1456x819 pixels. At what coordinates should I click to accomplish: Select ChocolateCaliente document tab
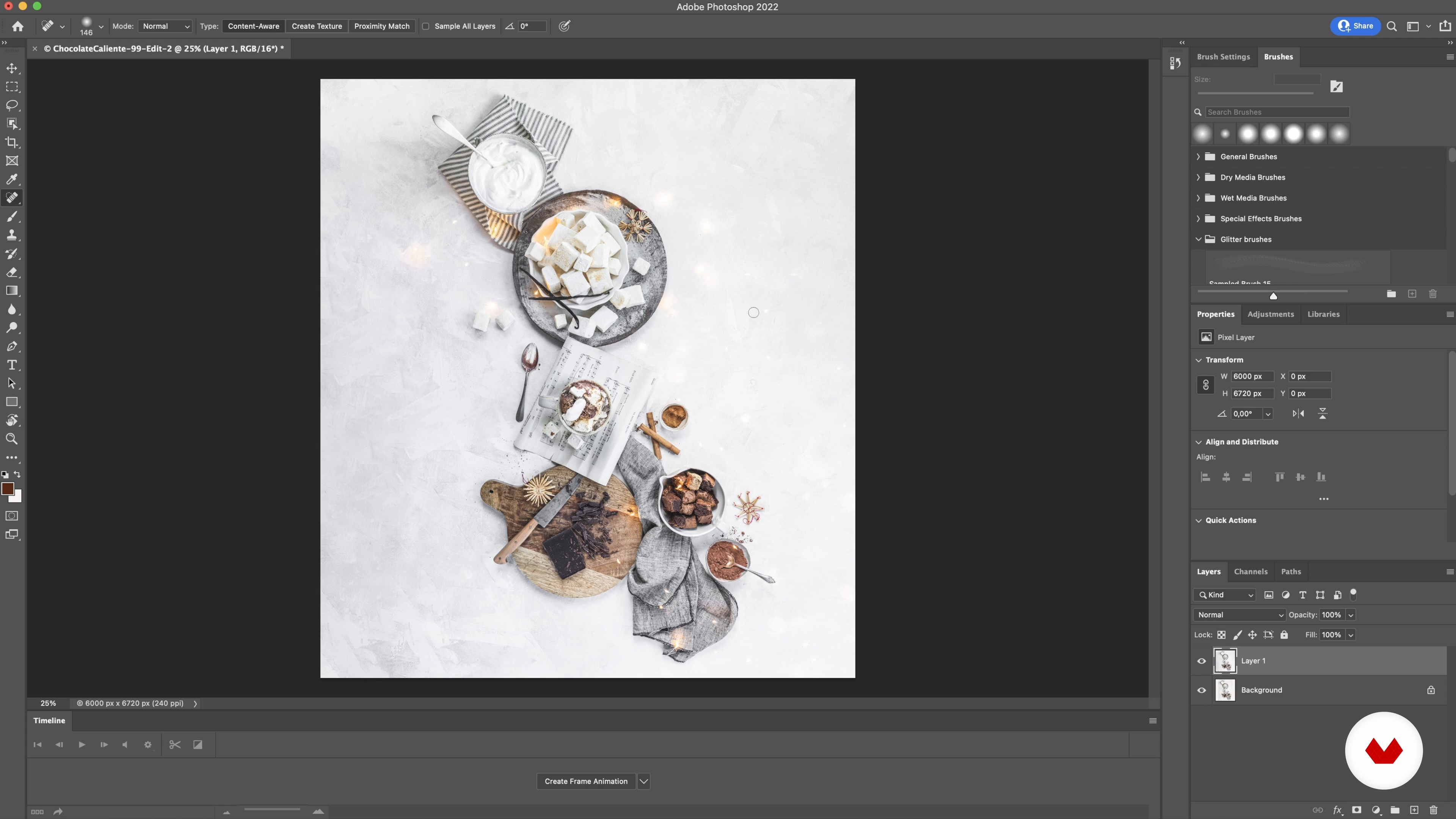point(164,49)
